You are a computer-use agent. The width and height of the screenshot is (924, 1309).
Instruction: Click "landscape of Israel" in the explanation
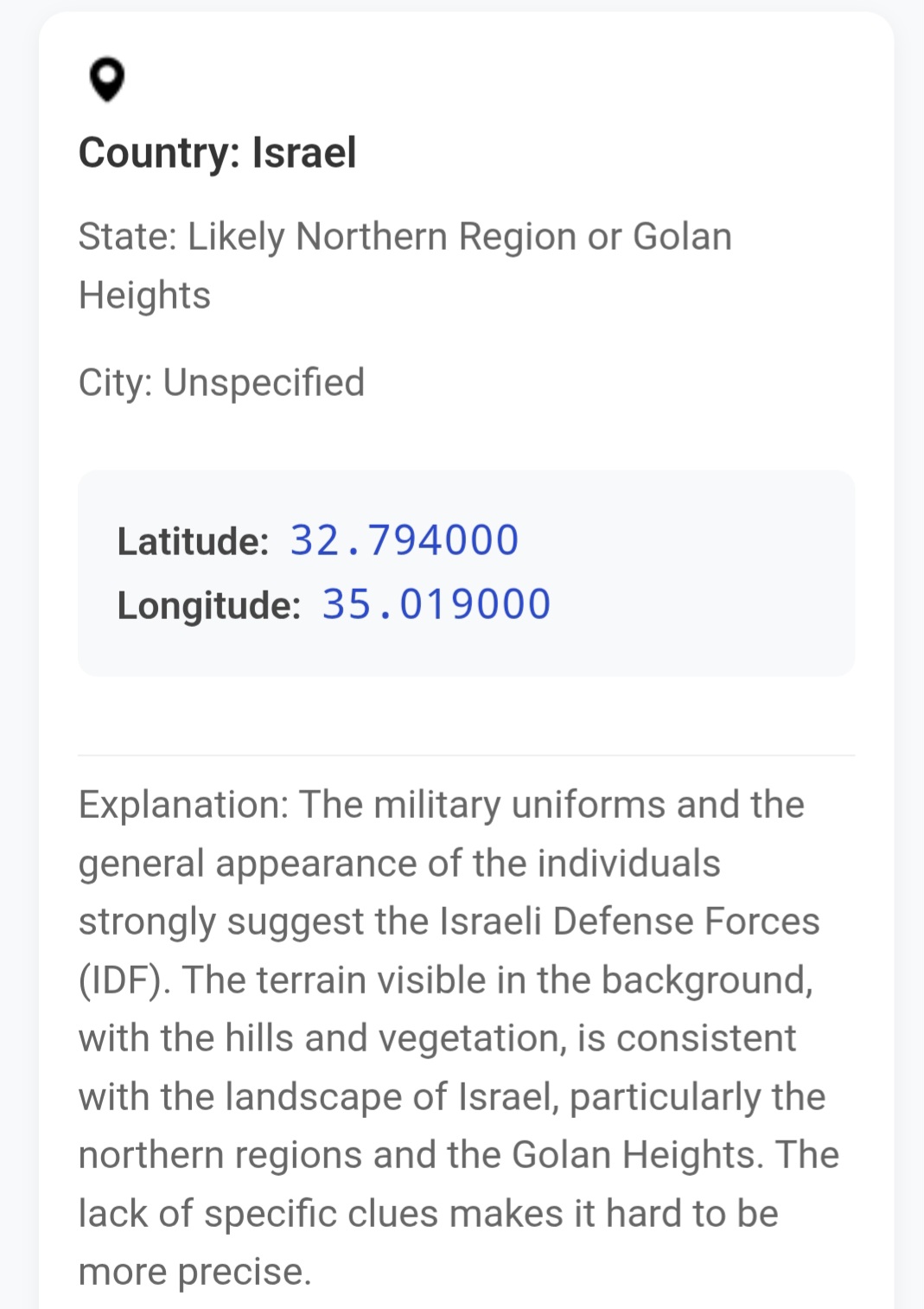point(391,1097)
